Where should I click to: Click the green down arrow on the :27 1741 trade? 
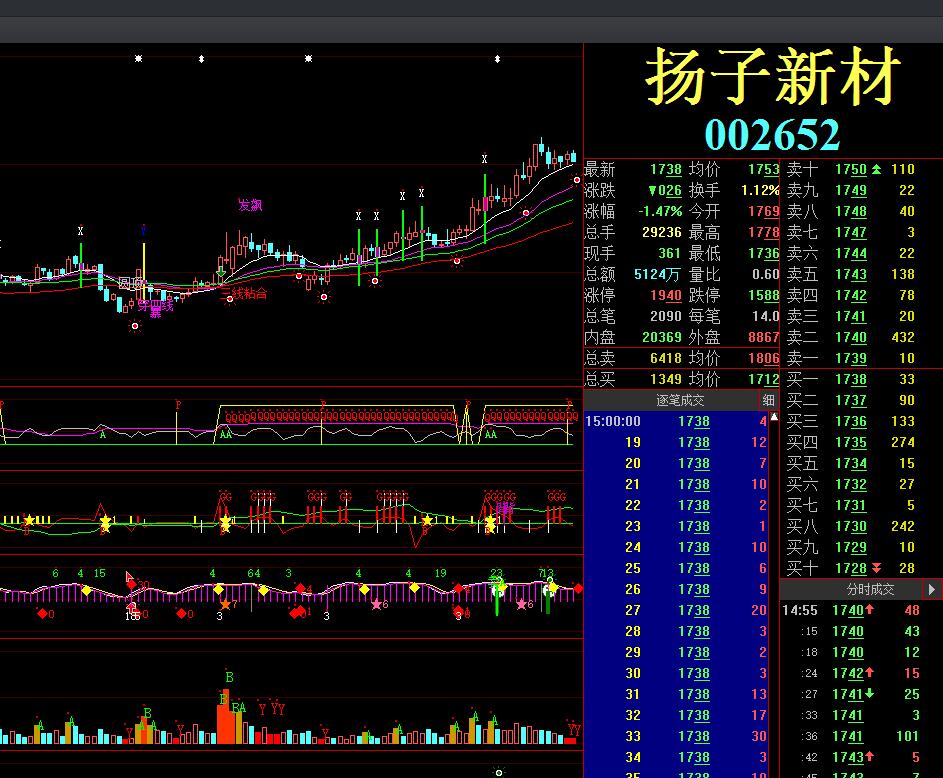tap(869, 694)
